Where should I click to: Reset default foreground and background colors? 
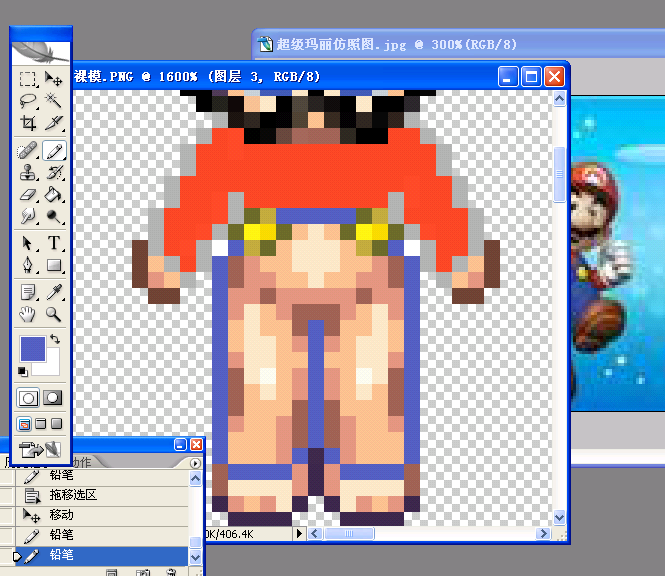point(23,372)
